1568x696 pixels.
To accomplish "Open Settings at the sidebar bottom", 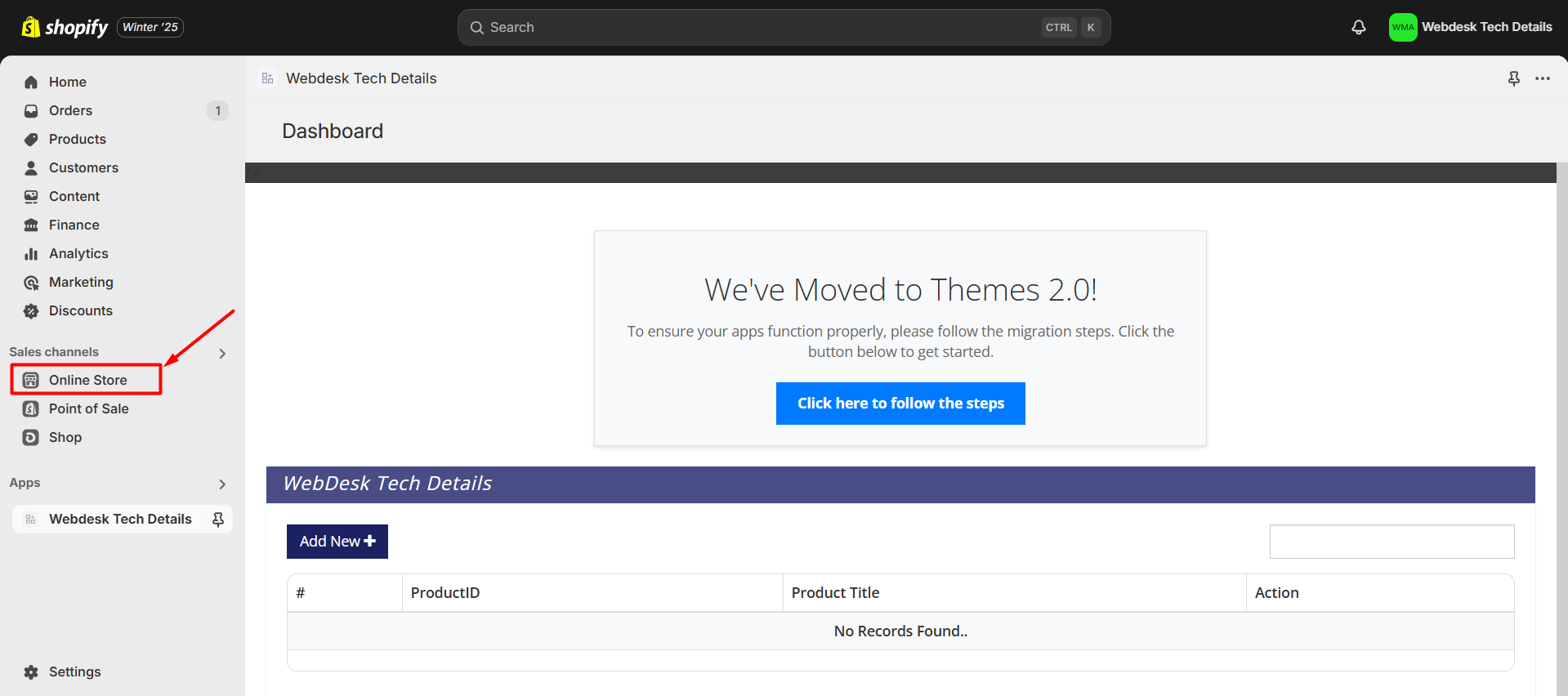I will (x=75, y=671).
